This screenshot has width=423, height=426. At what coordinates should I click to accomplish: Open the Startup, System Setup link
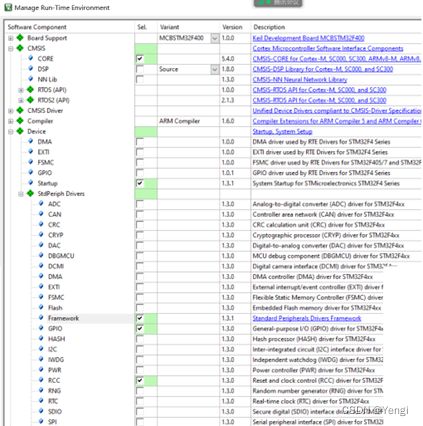(282, 131)
